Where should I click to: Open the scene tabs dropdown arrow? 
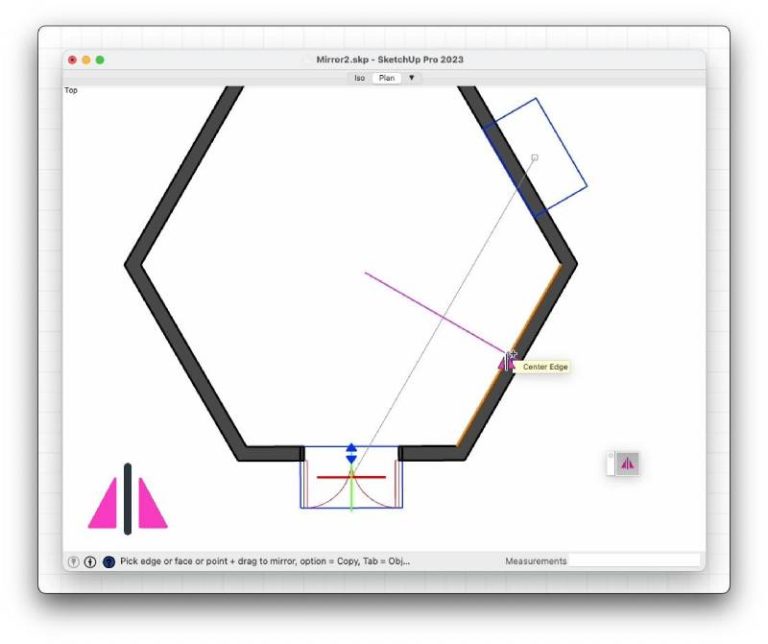pos(411,77)
